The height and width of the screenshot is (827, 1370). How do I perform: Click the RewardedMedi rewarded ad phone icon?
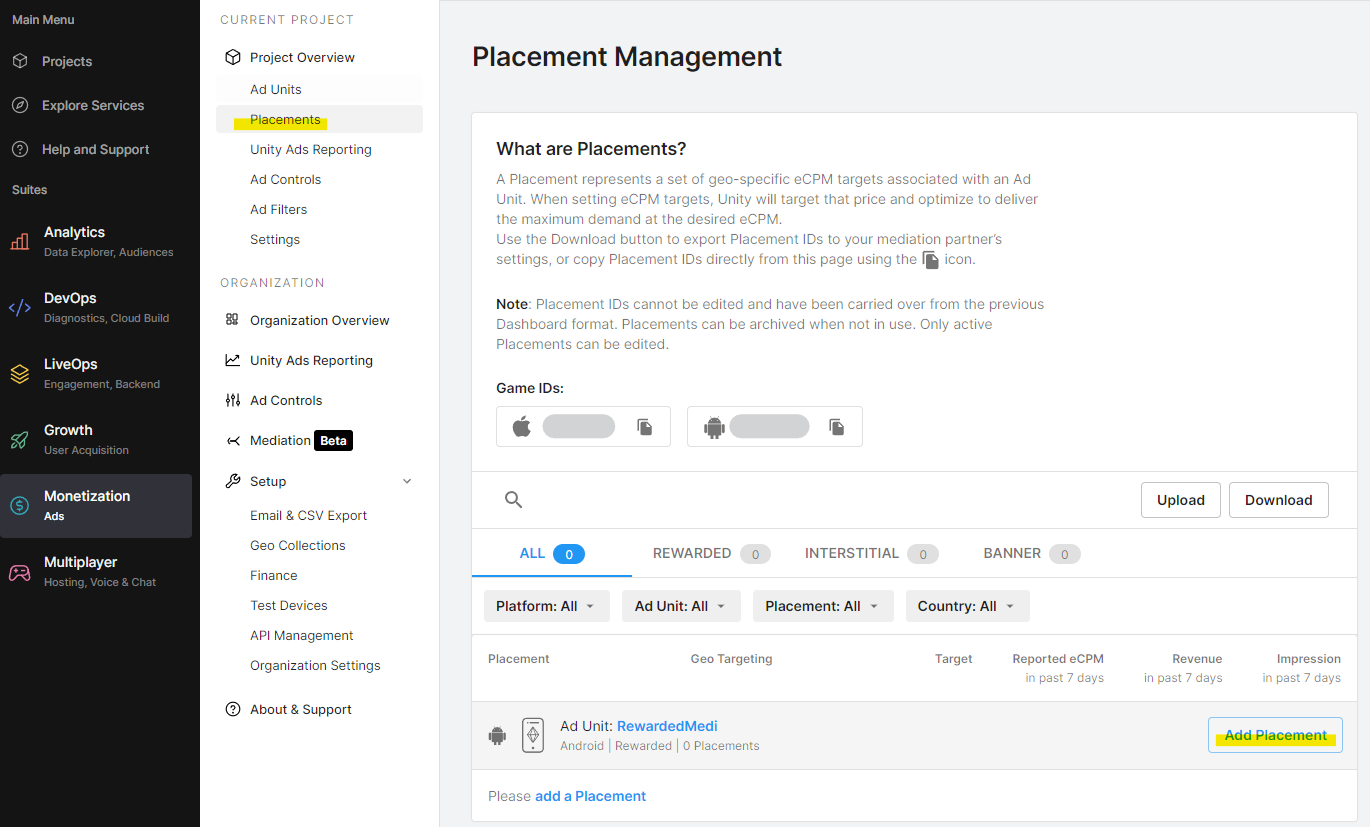point(533,735)
